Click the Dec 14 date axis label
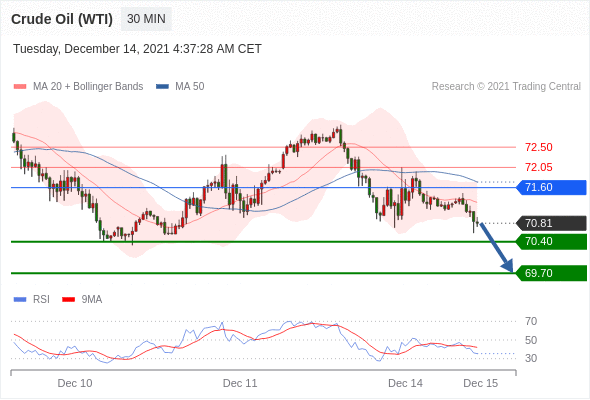Screen dimensions: 590x400 click(x=405, y=383)
